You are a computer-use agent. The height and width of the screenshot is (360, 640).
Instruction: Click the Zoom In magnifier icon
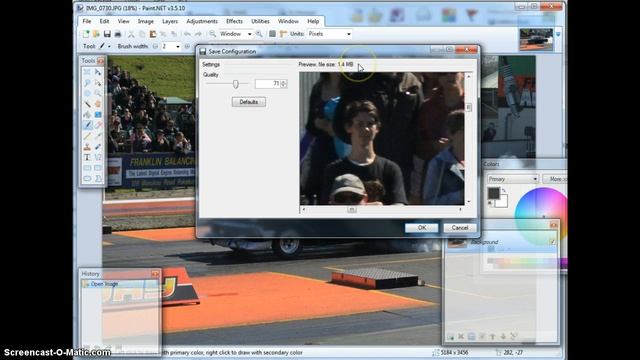(259, 34)
